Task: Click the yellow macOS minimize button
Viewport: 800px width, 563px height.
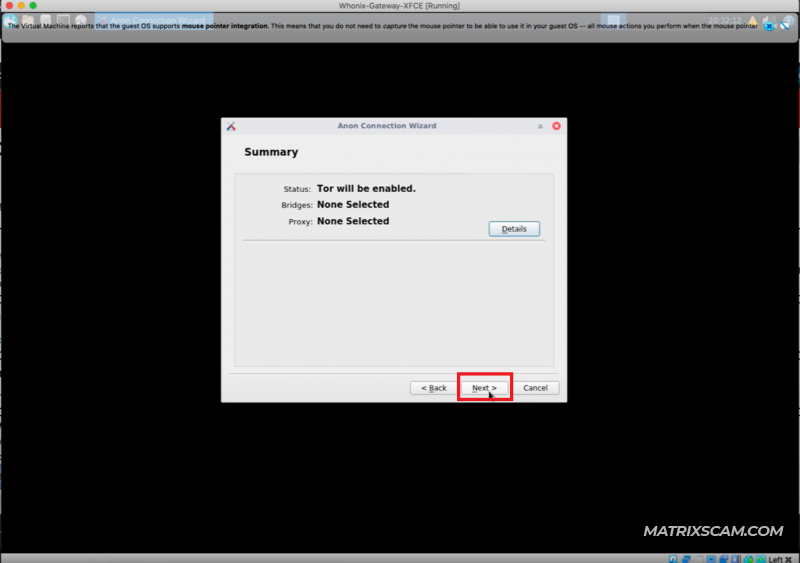Action: 21,6
